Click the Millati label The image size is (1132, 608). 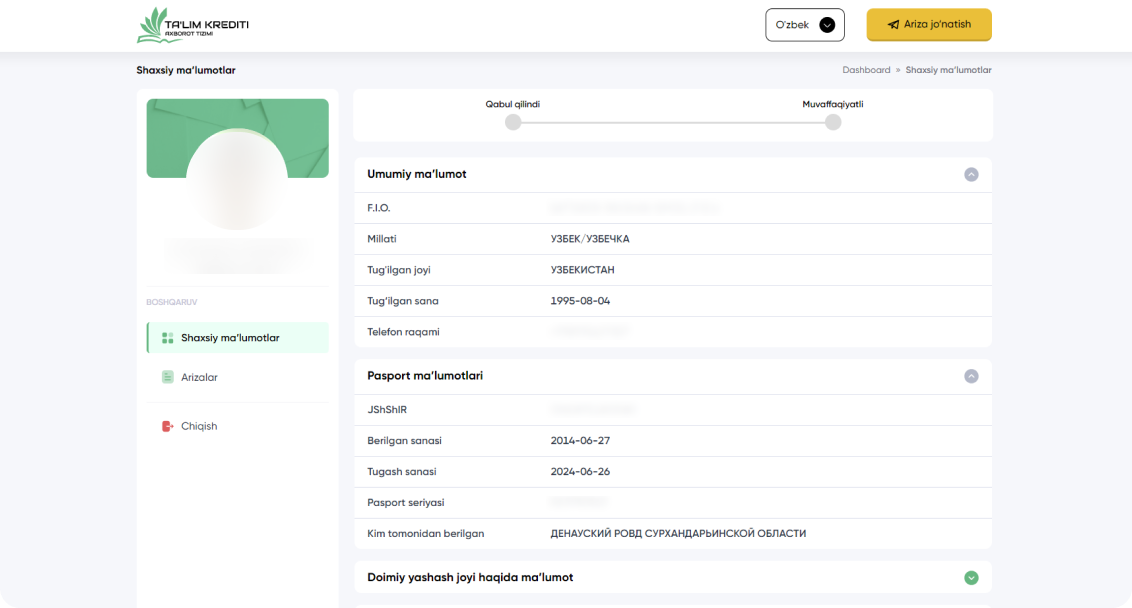pyautogui.click(x=382, y=239)
